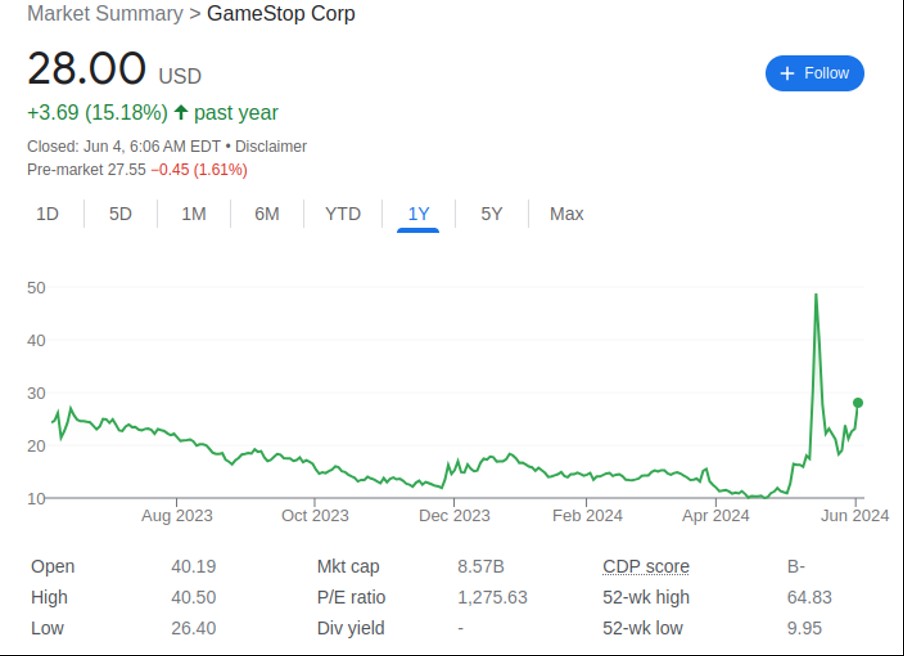Click the CDP score label

click(646, 566)
